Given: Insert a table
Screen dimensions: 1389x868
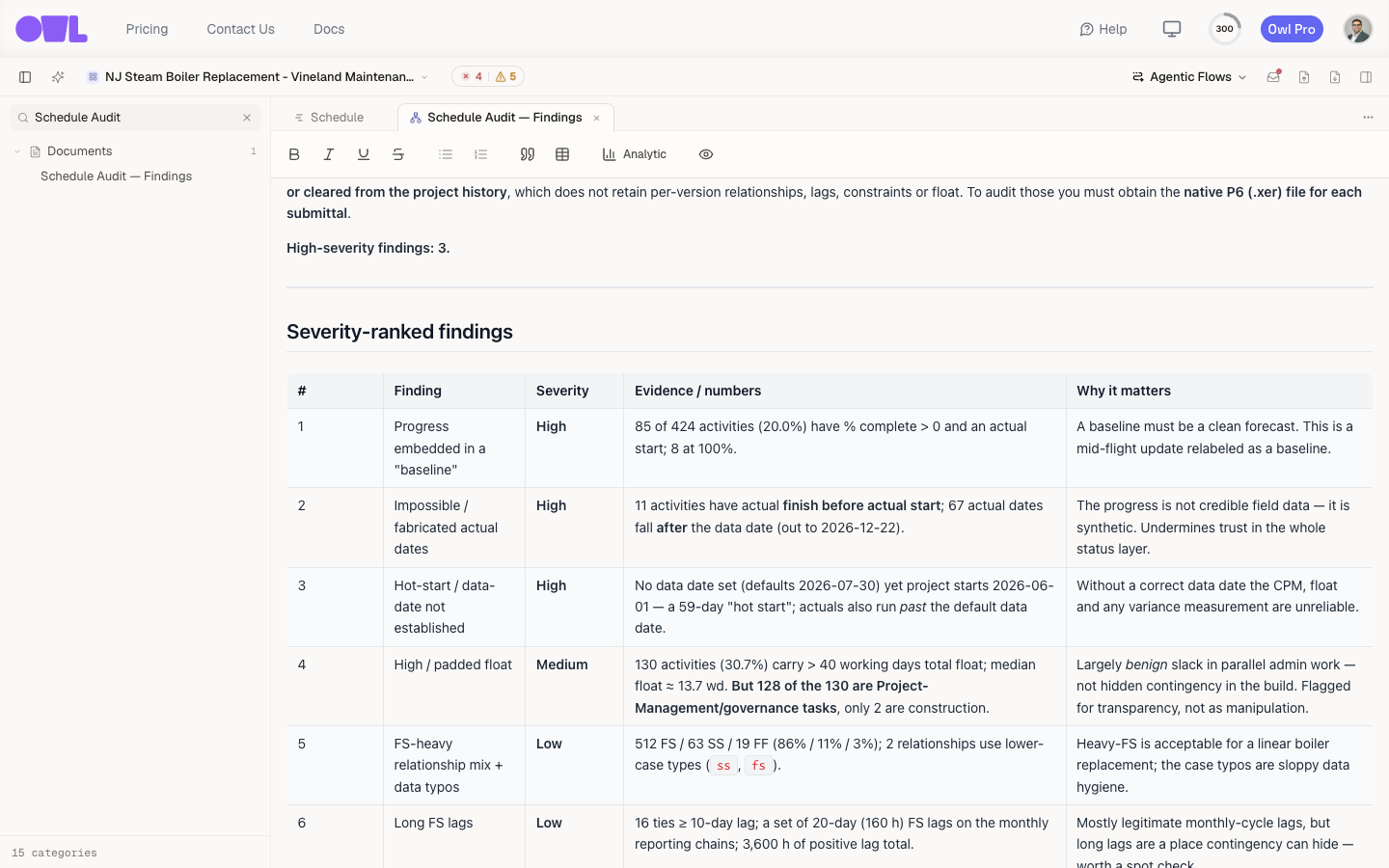Looking at the screenshot, I should click(x=562, y=154).
